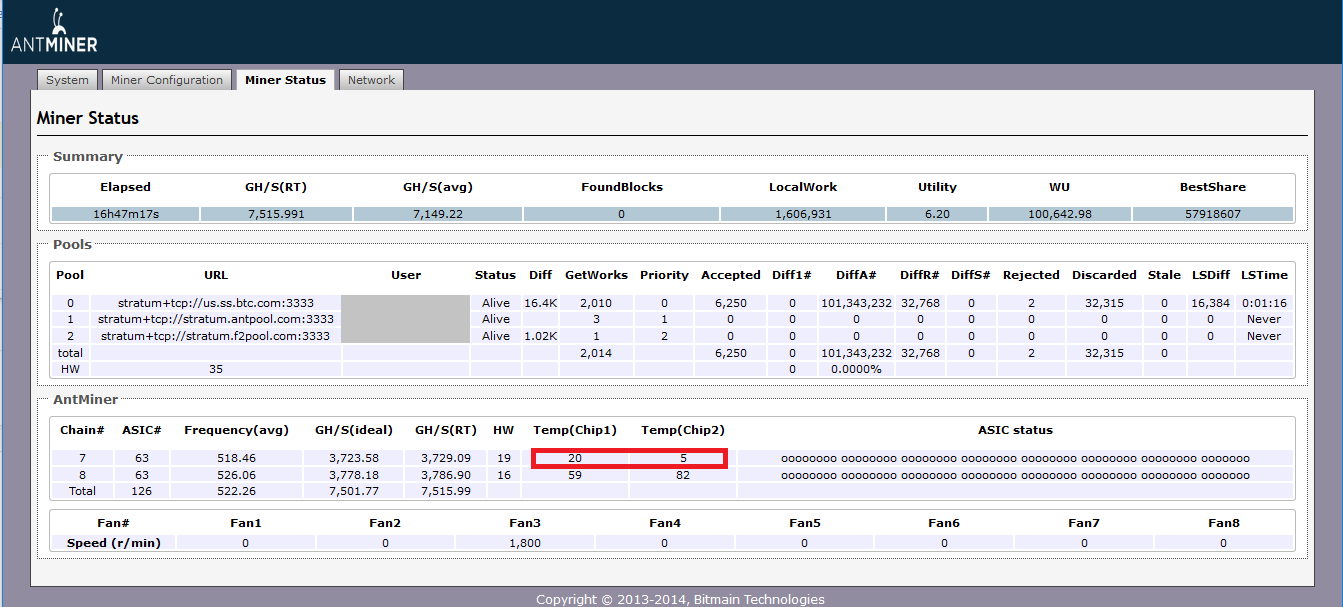Click the Temp(Chip2) column header

[x=682, y=430]
